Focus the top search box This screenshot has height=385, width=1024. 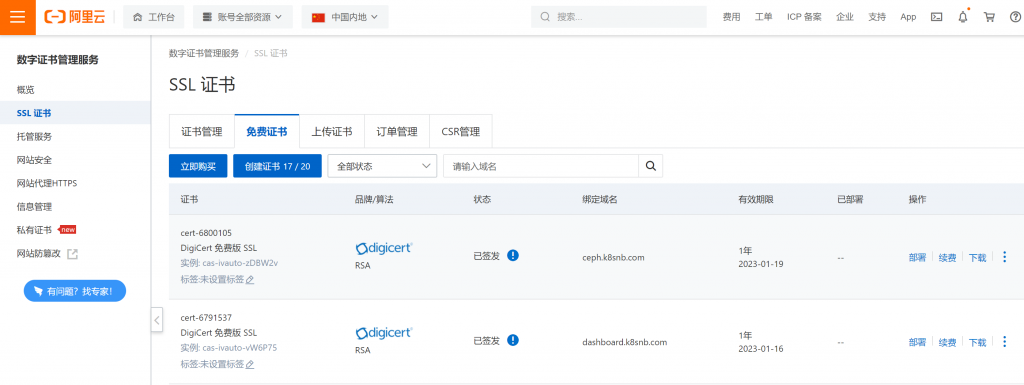click(618, 17)
